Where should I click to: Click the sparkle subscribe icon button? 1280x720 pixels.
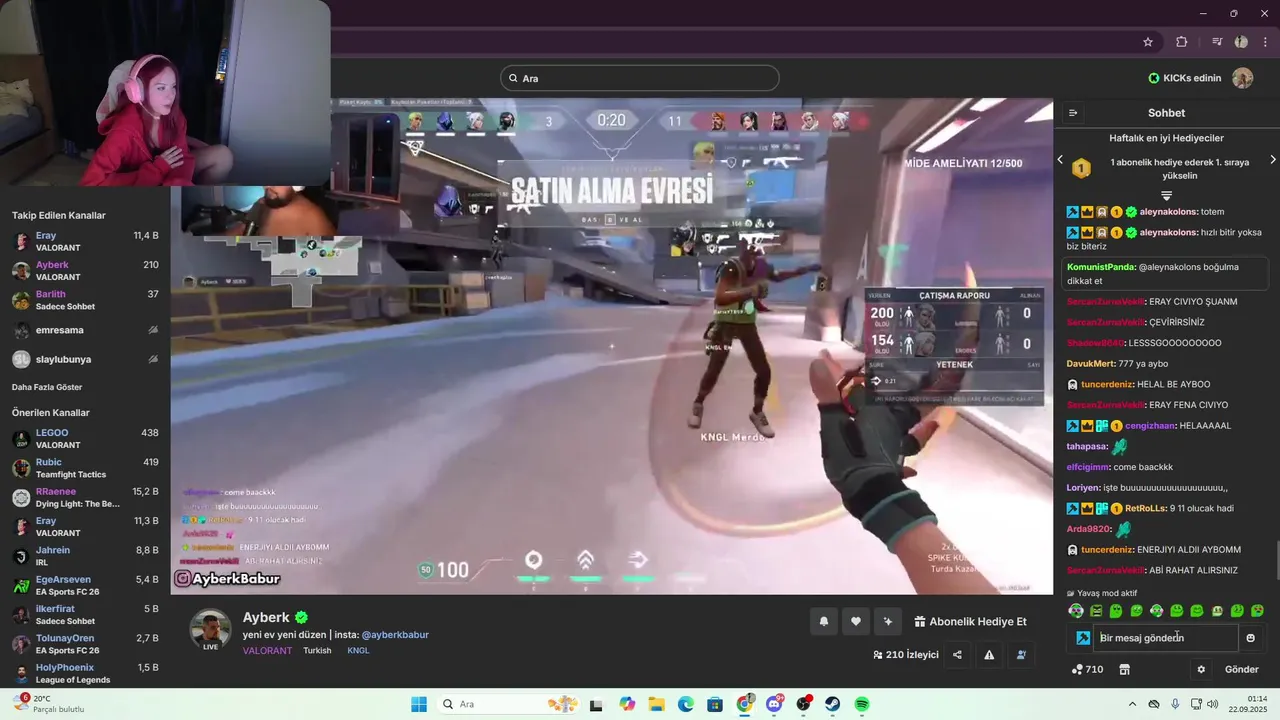click(887, 621)
